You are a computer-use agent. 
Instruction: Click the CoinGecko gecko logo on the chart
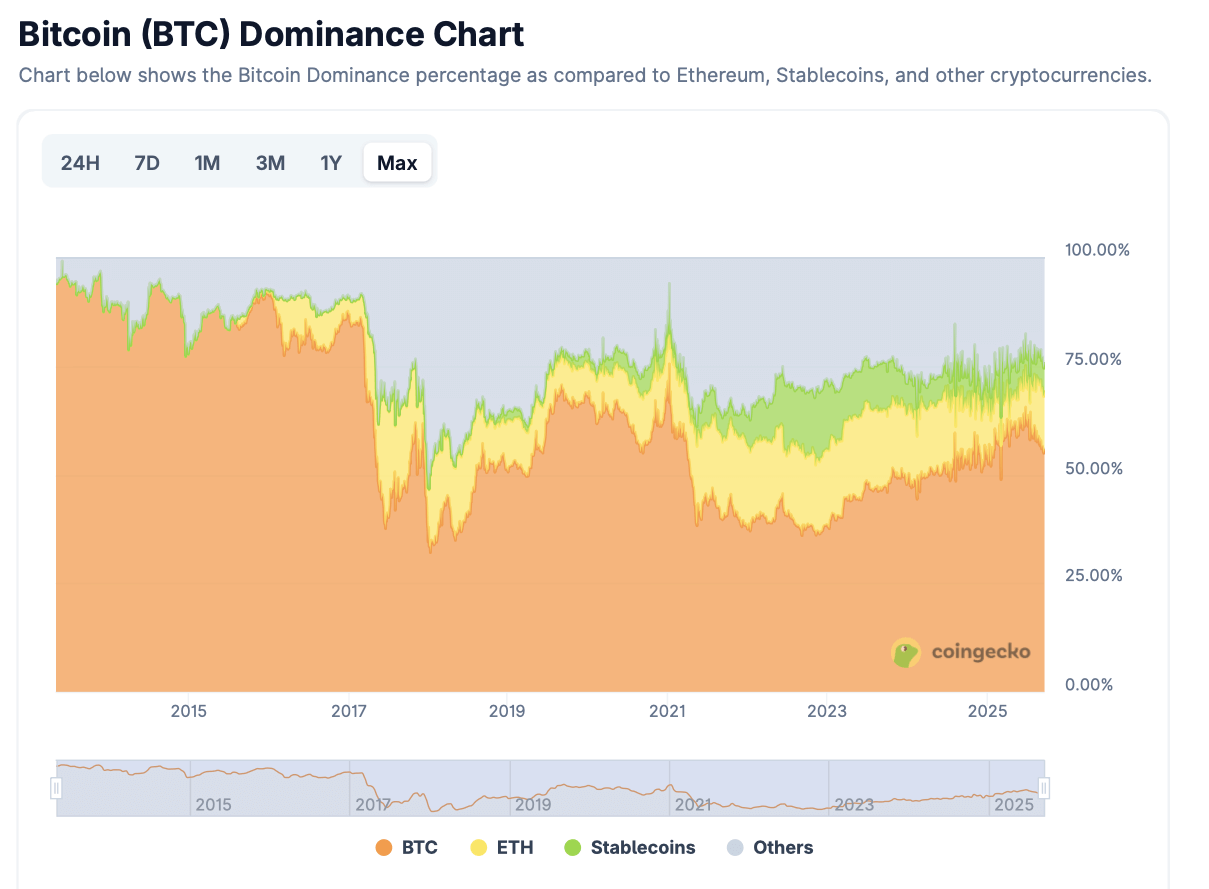click(x=906, y=653)
